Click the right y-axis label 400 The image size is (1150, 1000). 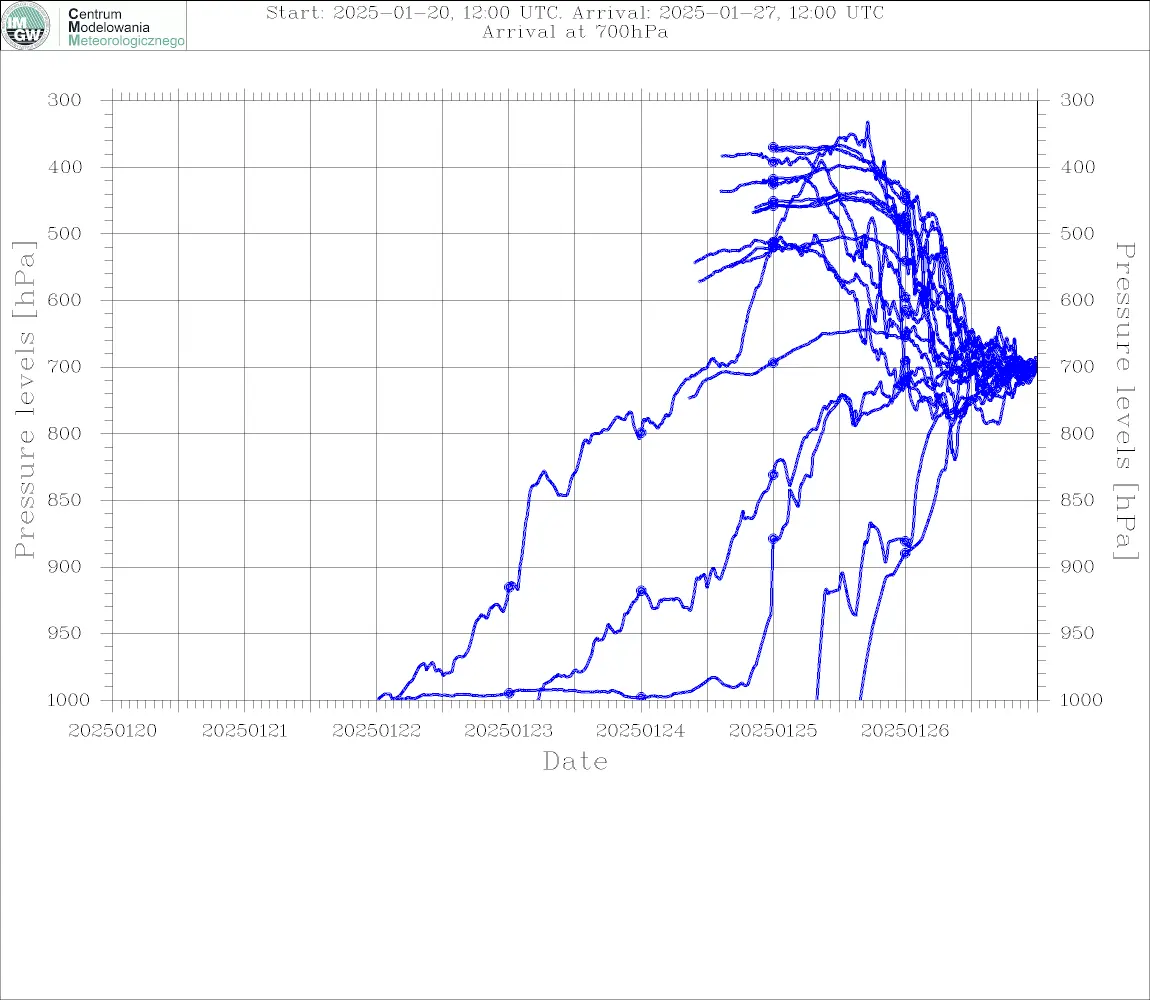tap(1077, 167)
